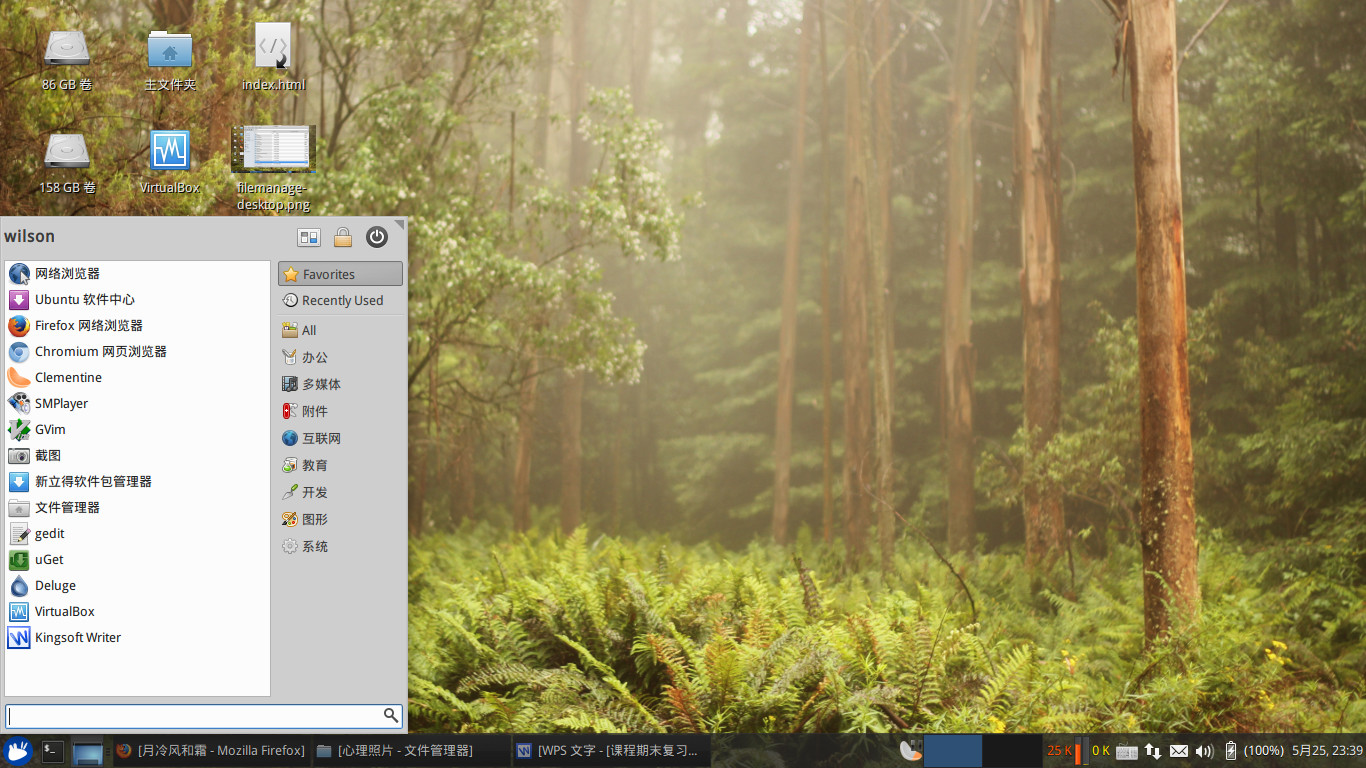Open the 截图 screenshot tool
Viewport: 1366px width, 768px height.
click(x=137, y=455)
